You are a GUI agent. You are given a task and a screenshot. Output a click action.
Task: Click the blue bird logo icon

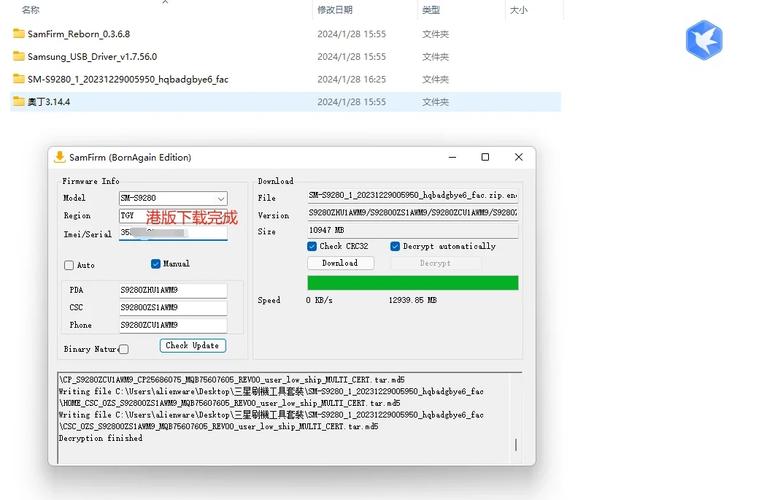click(703, 40)
